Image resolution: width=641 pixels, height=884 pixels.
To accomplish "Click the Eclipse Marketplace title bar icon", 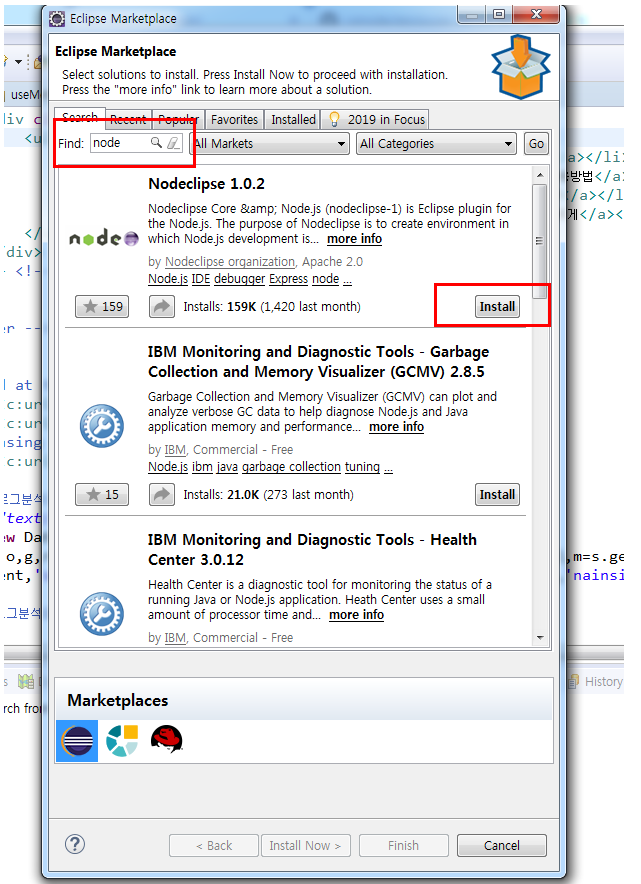I will point(57,19).
